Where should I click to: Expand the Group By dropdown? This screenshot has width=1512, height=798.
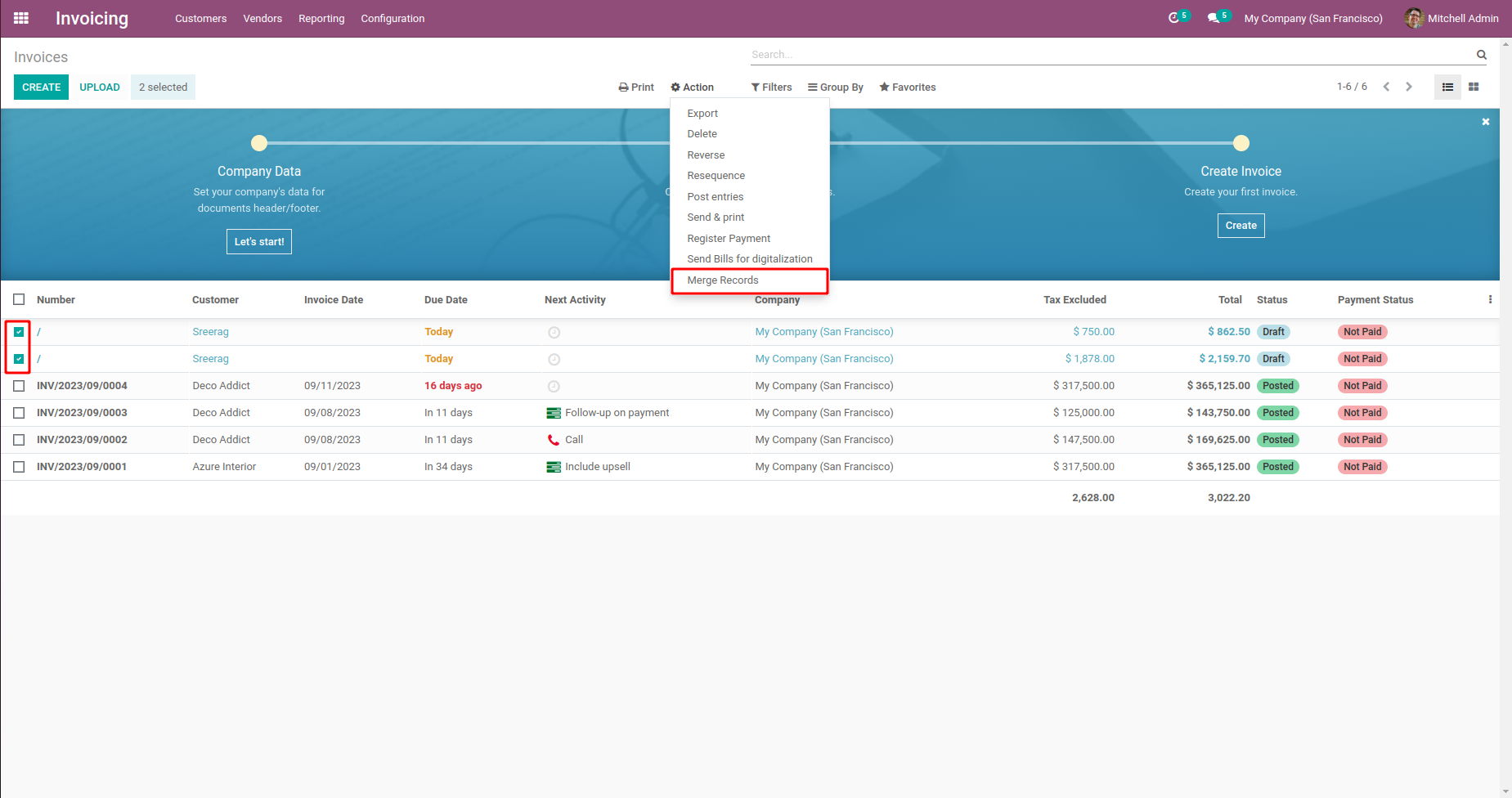[x=836, y=87]
